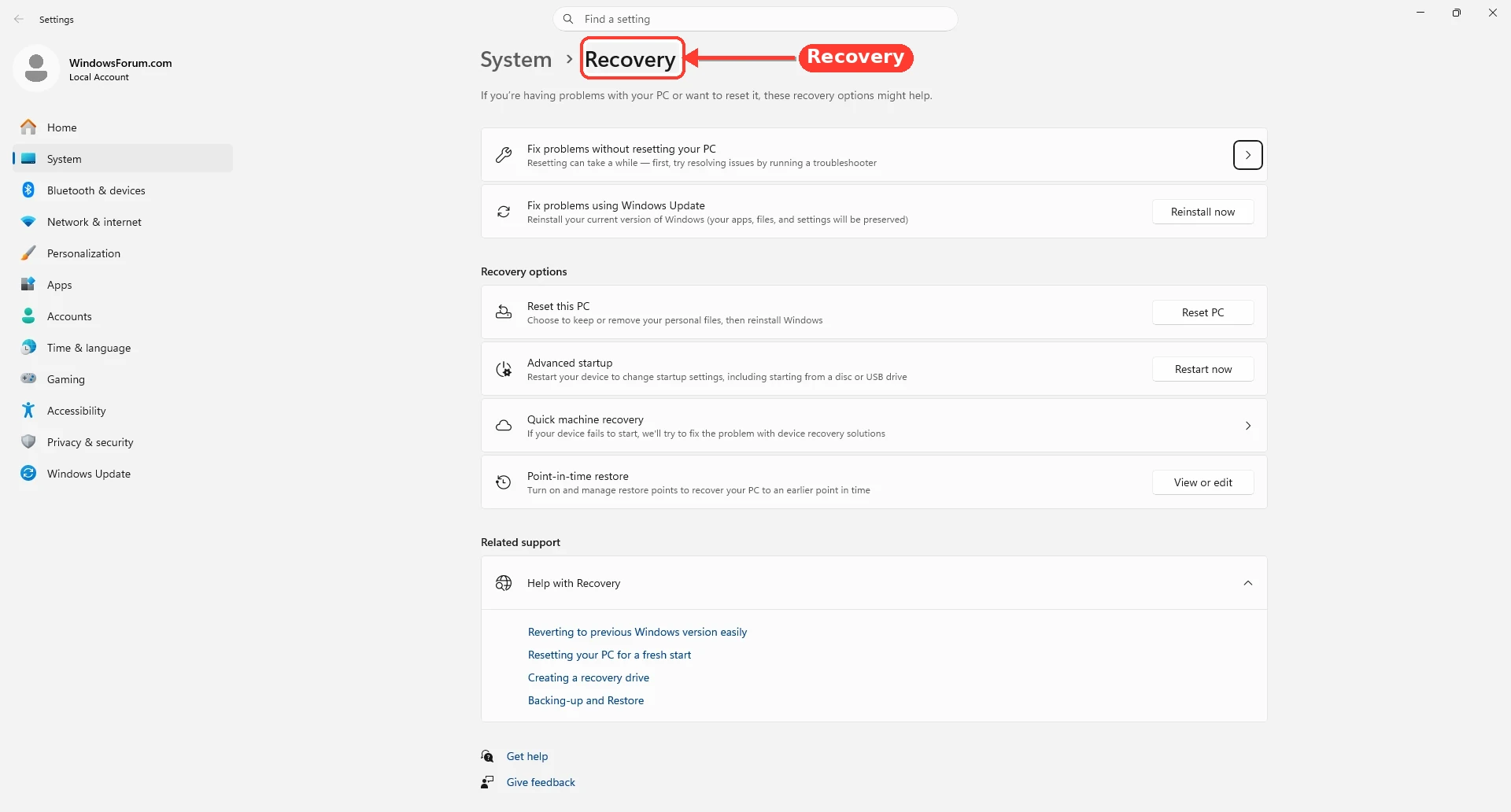Focus the Find a setting search box
1511x812 pixels.
coord(755,19)
